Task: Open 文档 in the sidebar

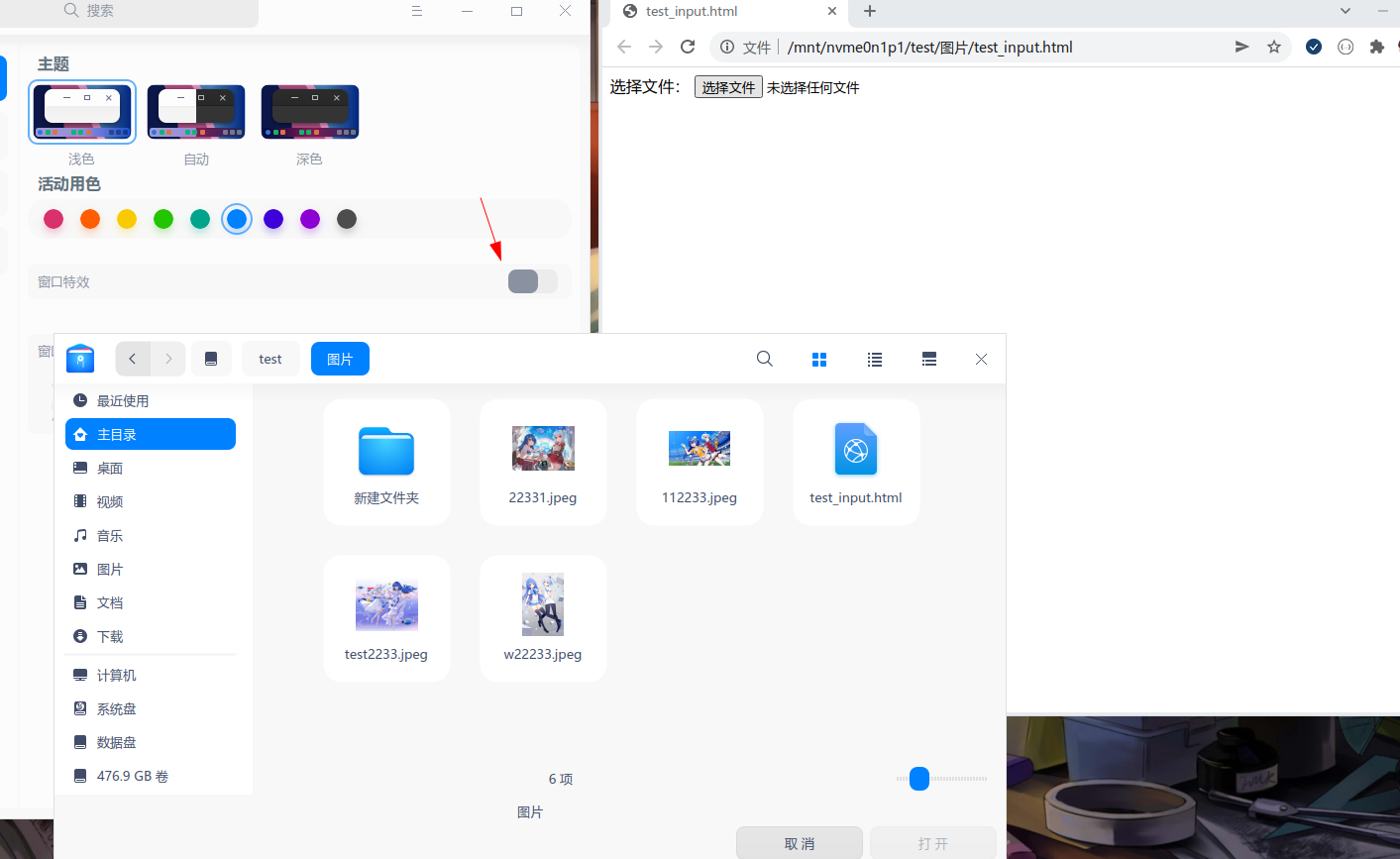Action: 151,602
